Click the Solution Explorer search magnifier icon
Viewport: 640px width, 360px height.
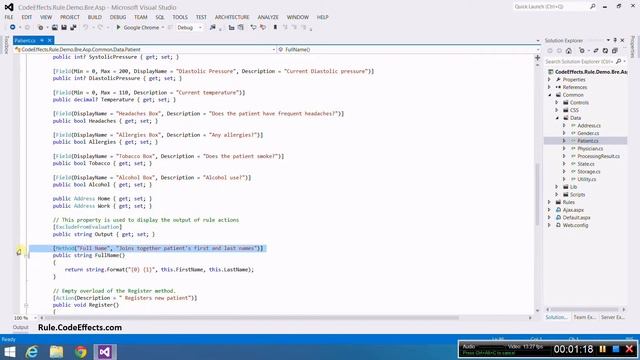[x=619, y=61]
